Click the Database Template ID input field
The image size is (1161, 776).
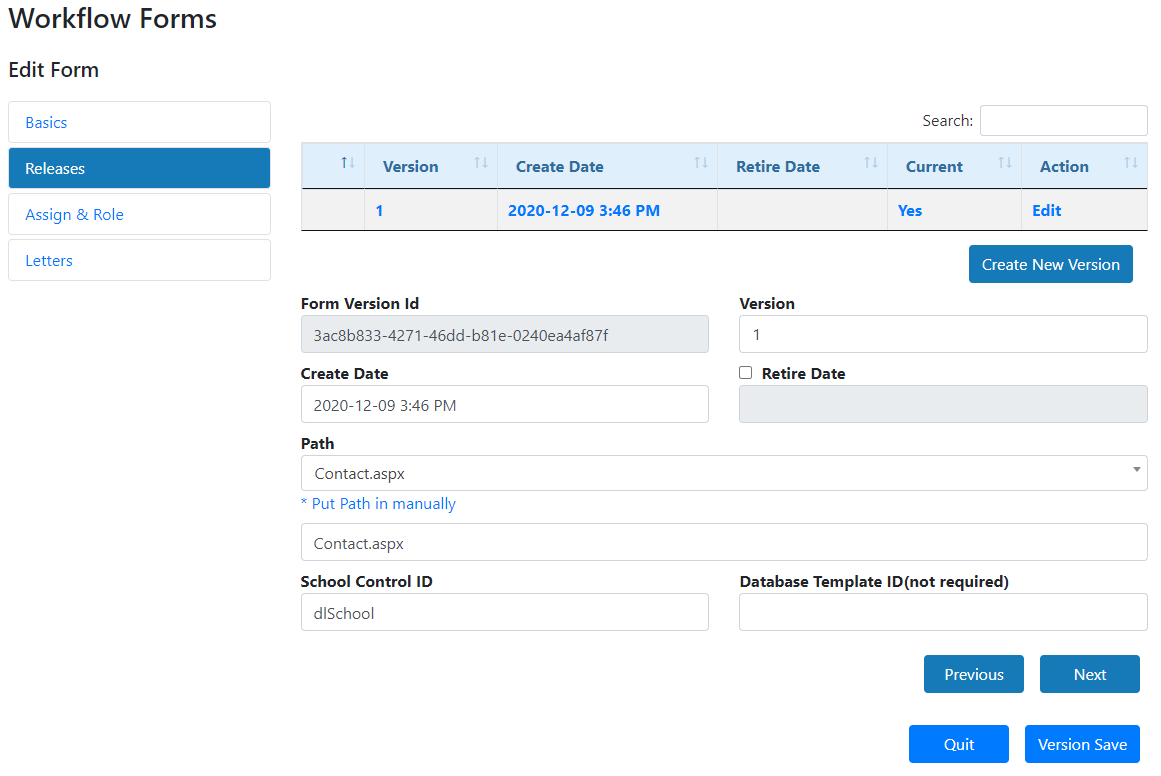click(x=942, y=612)
